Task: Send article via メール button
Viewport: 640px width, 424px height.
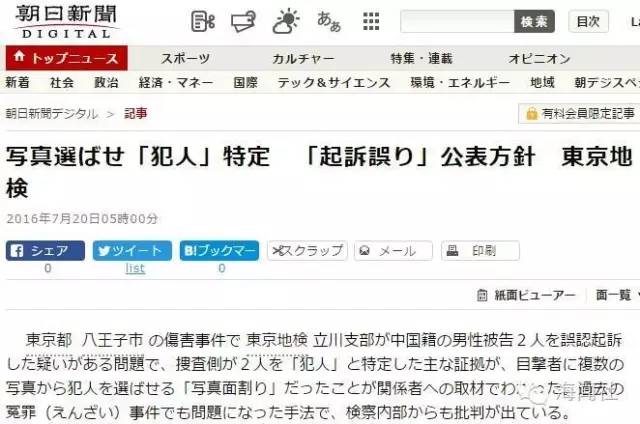Action: pos(393,251)
